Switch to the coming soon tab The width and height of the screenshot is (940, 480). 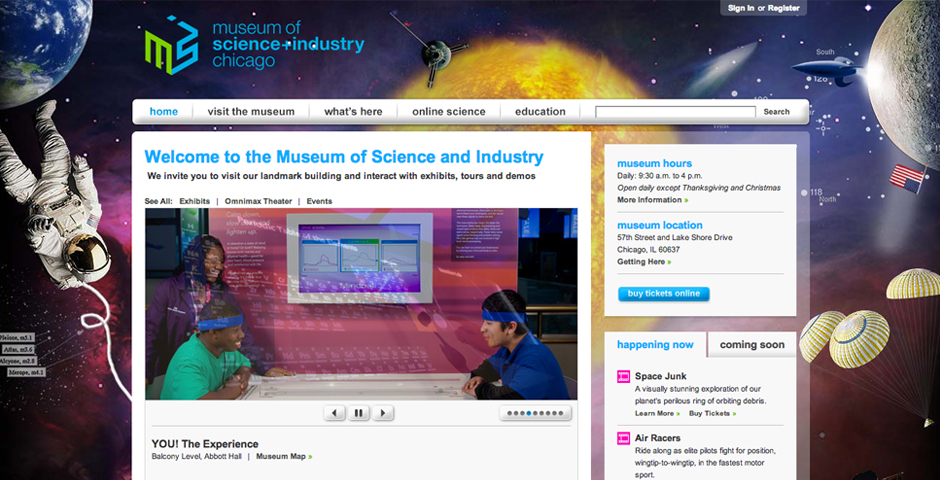tap(752, 345)
